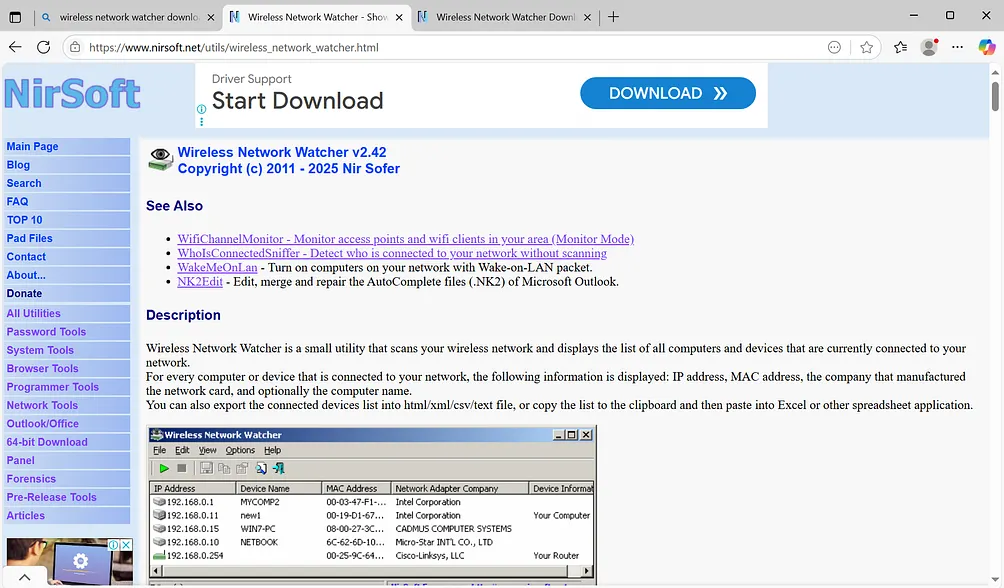Open the tab actions menu icon
Image resolution: width=1004 pixels, height=588 pixels.
[15, 17]
